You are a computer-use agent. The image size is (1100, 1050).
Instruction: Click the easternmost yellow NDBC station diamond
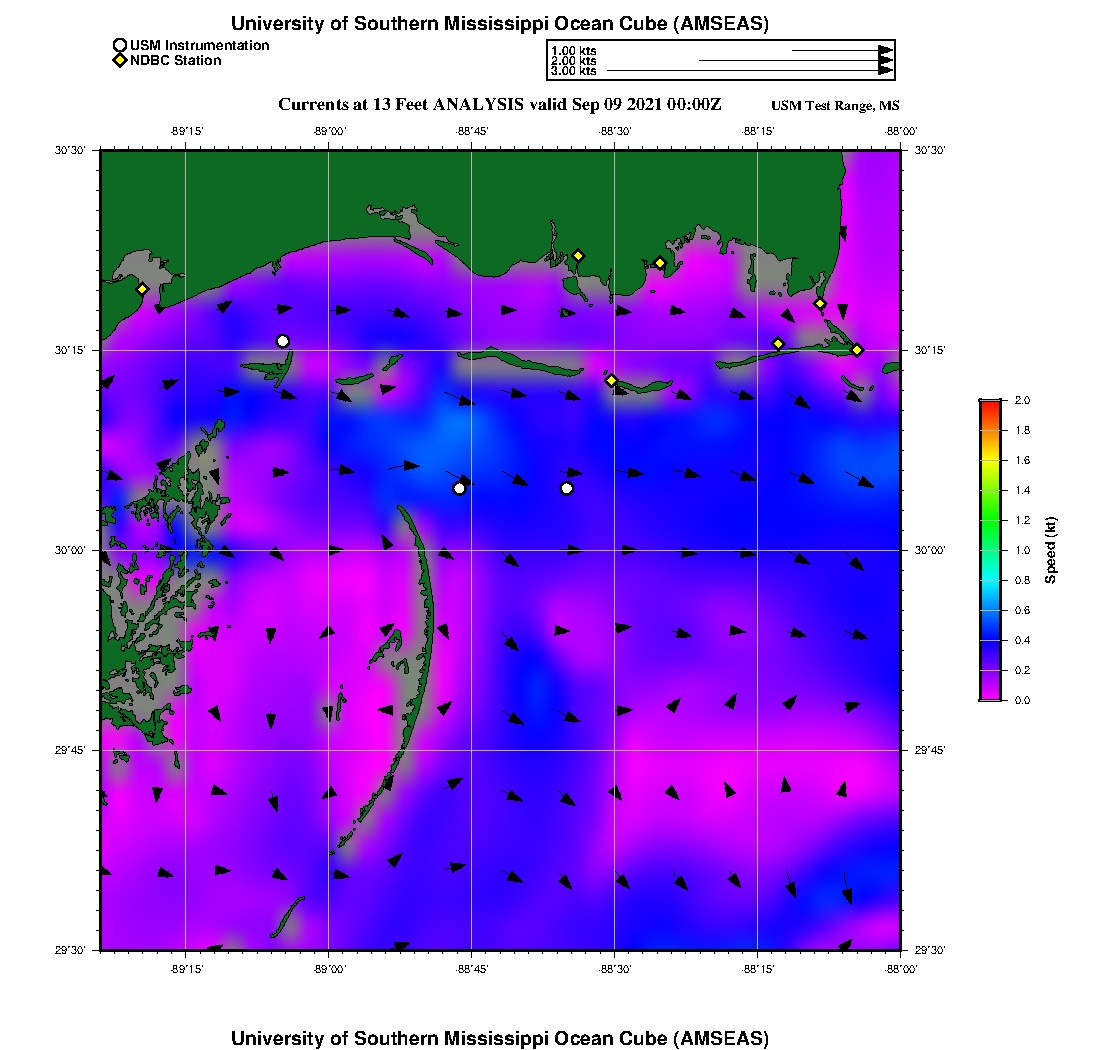point(857,349)
